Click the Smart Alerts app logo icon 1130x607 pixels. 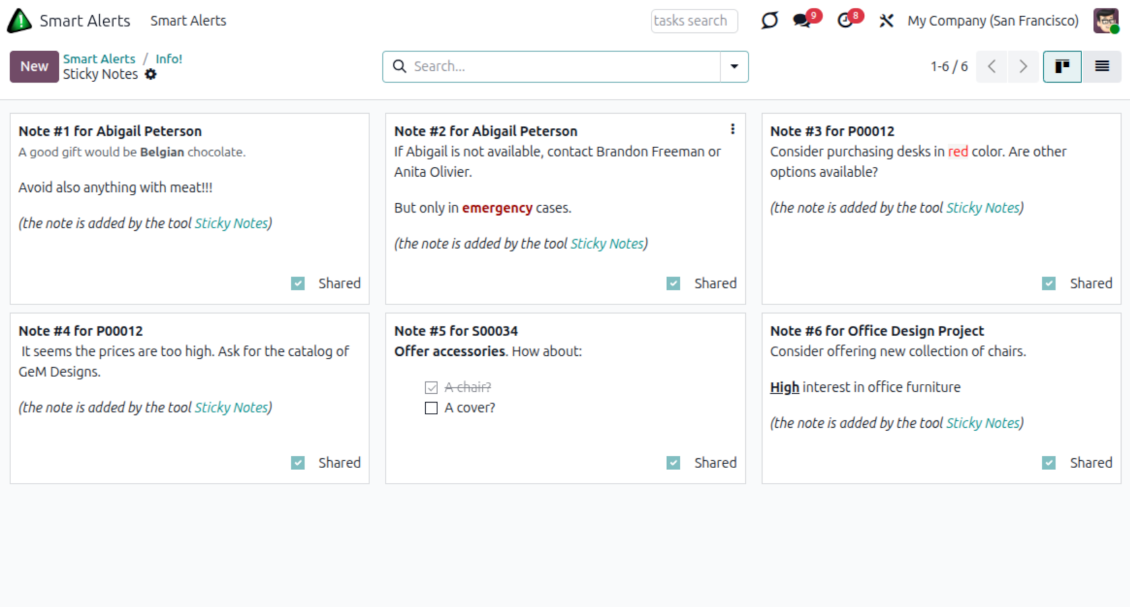pos(19,21)
